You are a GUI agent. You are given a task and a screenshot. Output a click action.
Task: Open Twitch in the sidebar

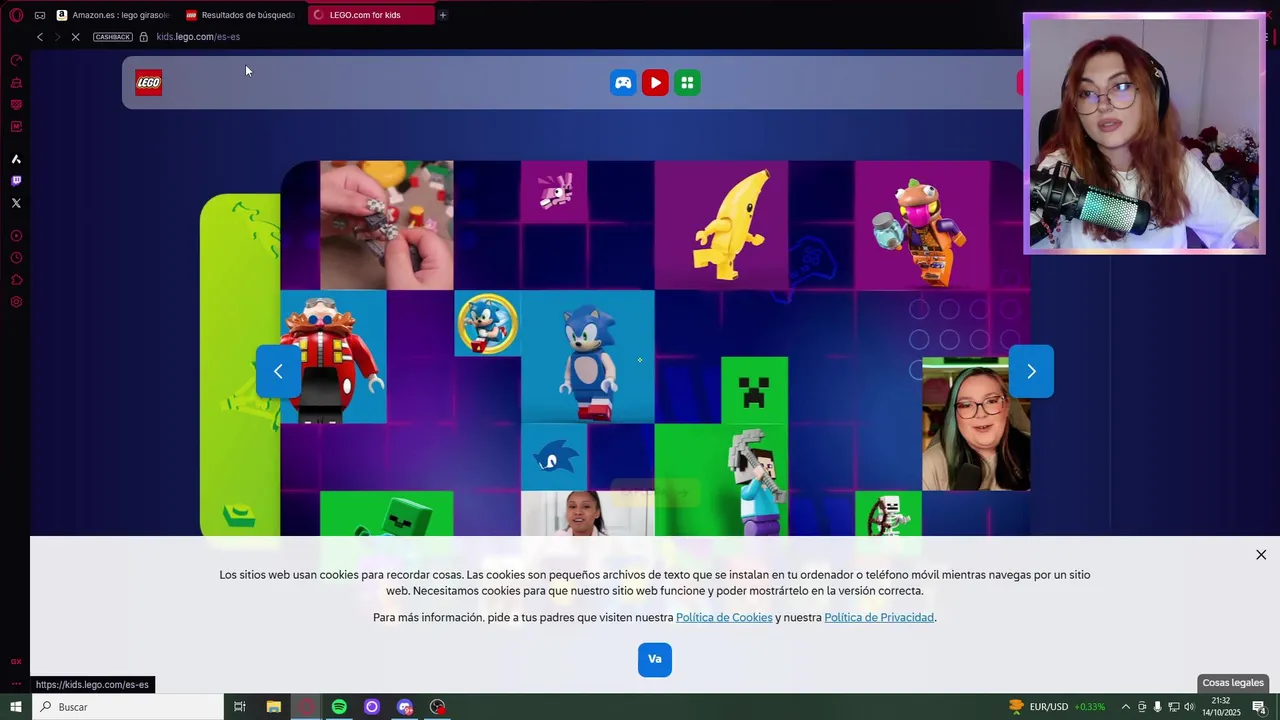[x=16, y=181]
